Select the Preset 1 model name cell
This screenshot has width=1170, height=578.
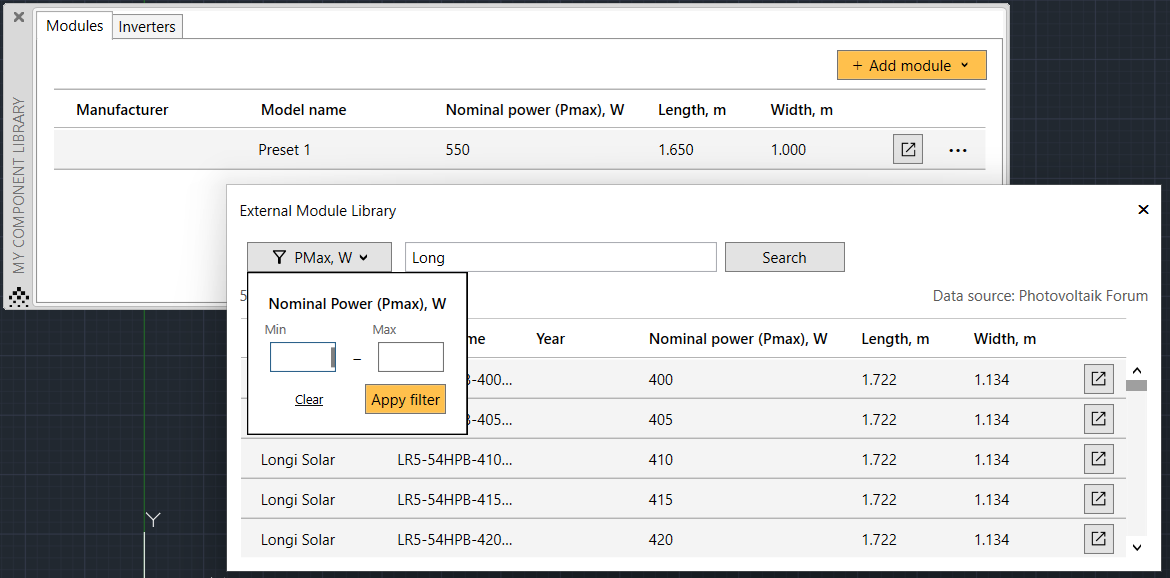284,150
